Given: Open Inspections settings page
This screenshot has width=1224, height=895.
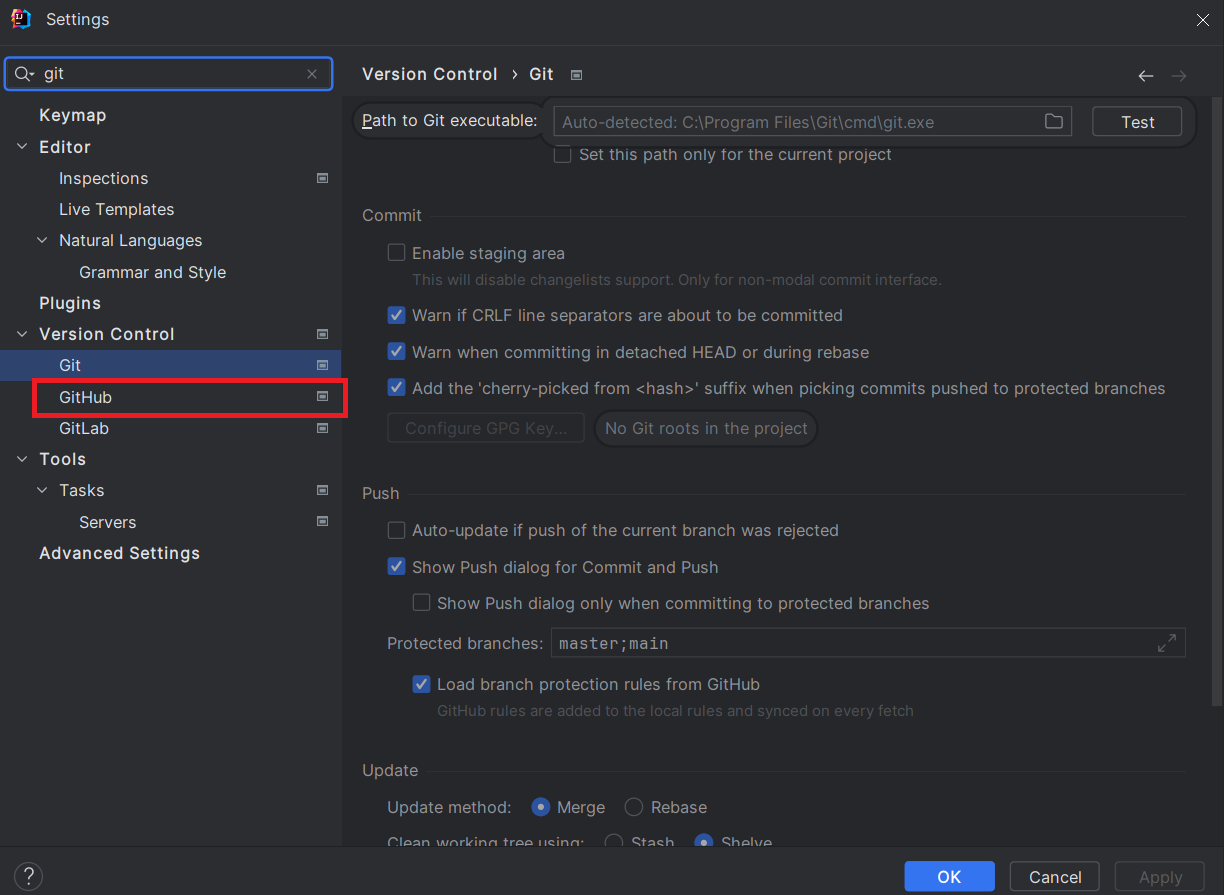Looking at the screenshot, I should (x=103, y=178).
